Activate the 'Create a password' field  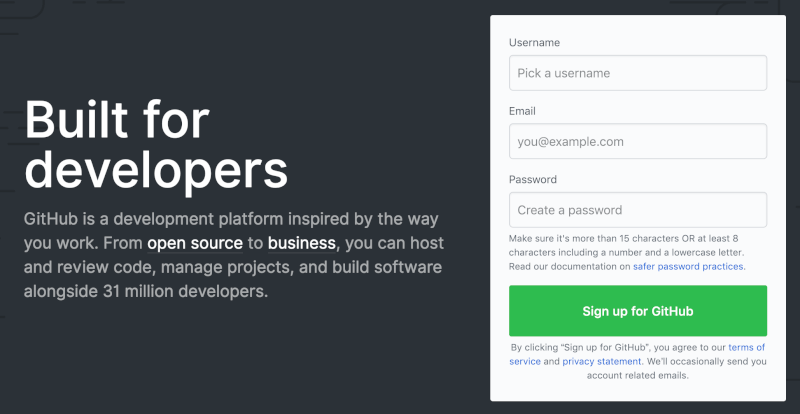(638, 210)
